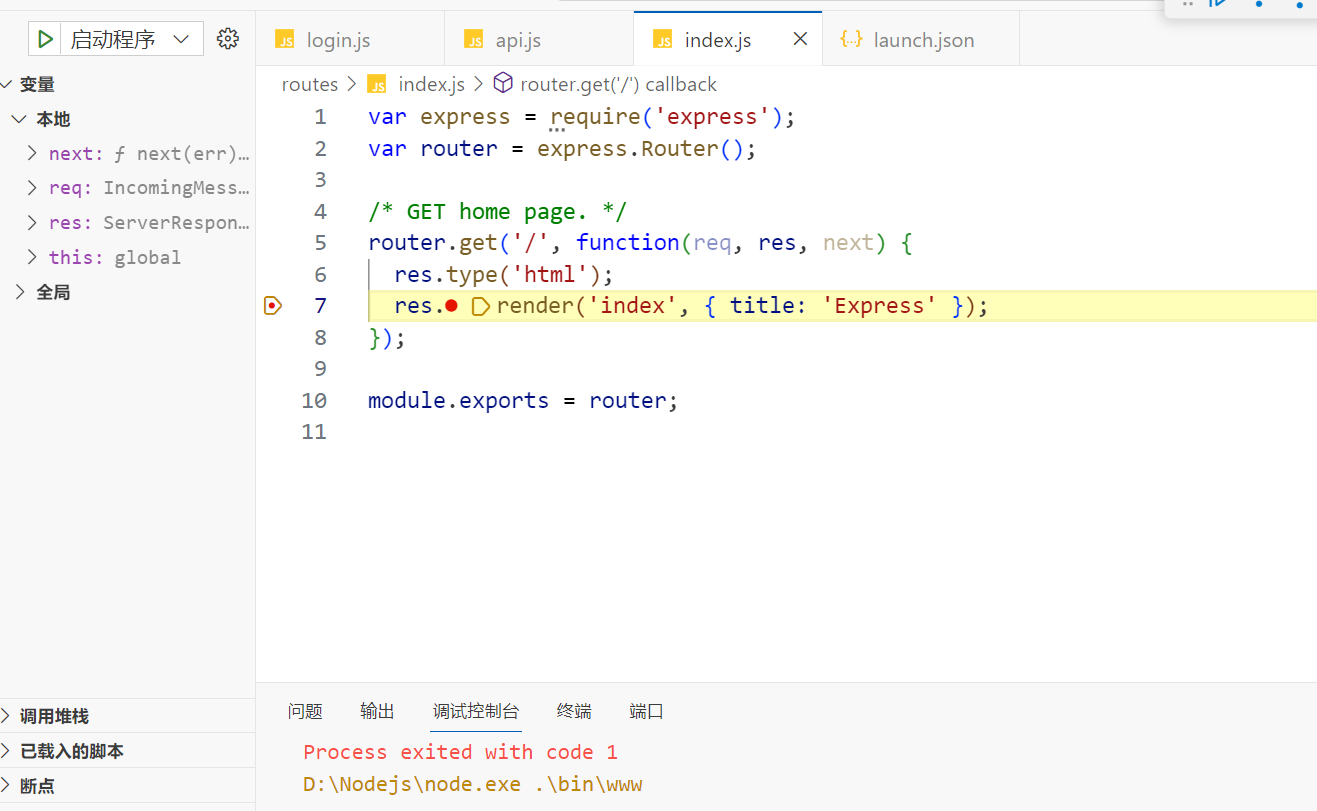This screenshot has height=811, width=1317.
Task: Toggle the breakpoint glyph on line 7
Action: pyautogui.click(x=272, y=305)
